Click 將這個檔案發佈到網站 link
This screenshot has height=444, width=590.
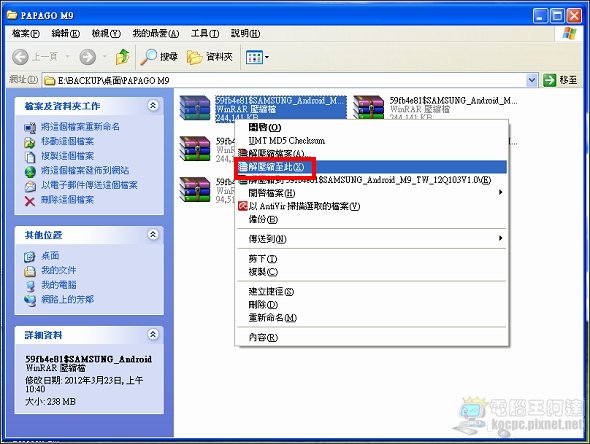(x=85, y=170)
